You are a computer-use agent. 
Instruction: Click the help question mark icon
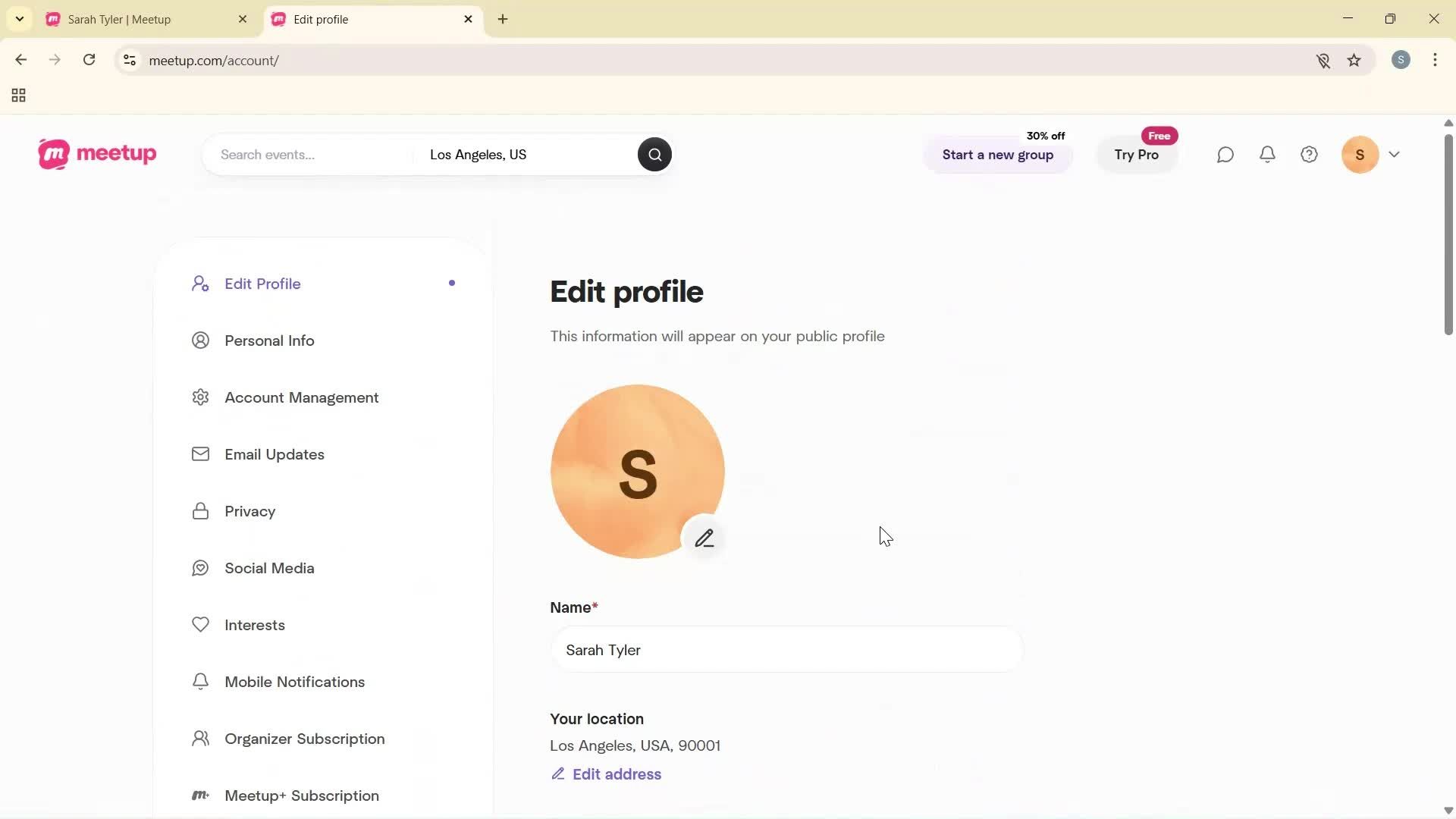[1309, 154]
